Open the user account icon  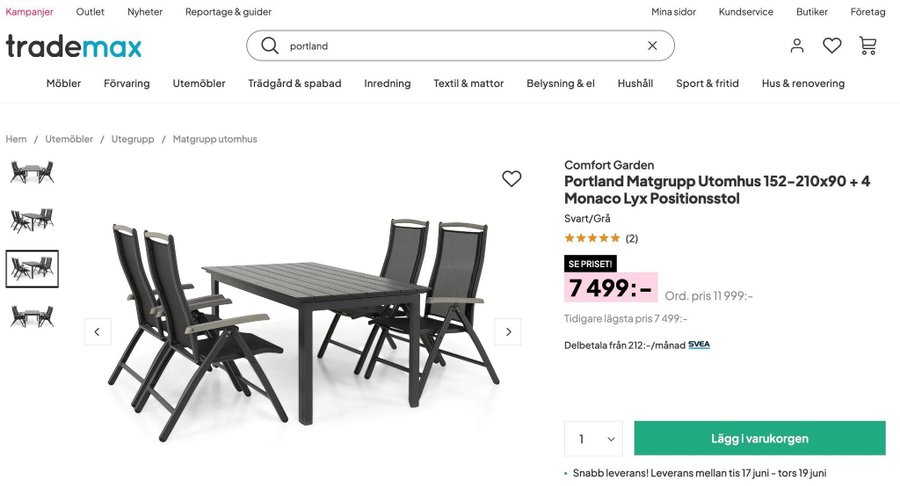pyautogui.click(x=797, y=46)
